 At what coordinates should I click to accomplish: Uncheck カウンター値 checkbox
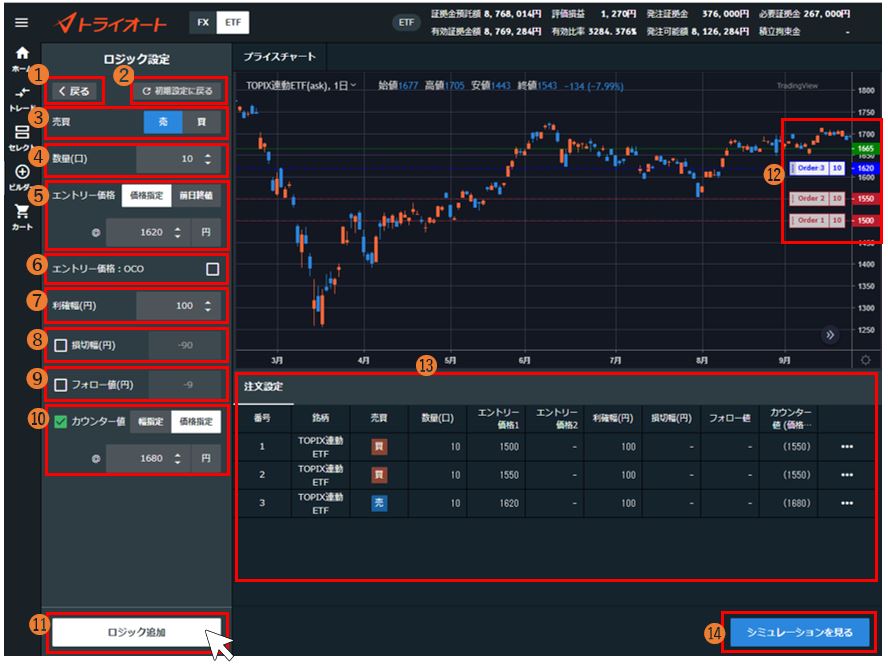[61, 422]
